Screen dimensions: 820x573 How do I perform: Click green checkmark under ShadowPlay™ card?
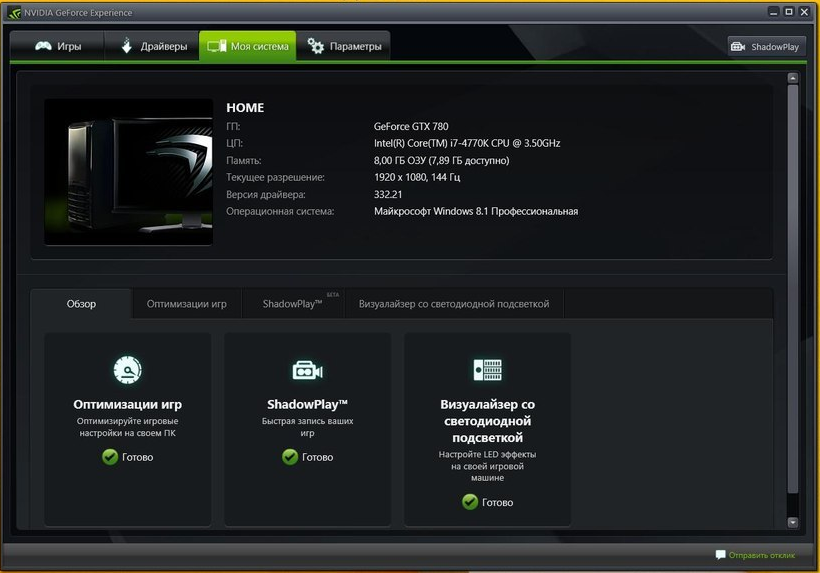pyautogui.click(x=290, y=457)
